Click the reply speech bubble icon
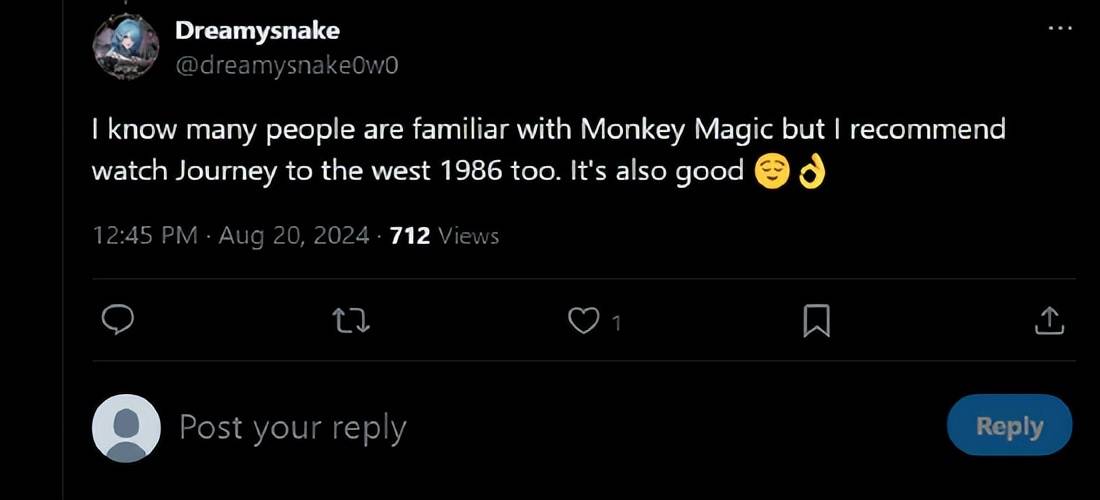The image size is (1100, 500). tap(119, 321)
